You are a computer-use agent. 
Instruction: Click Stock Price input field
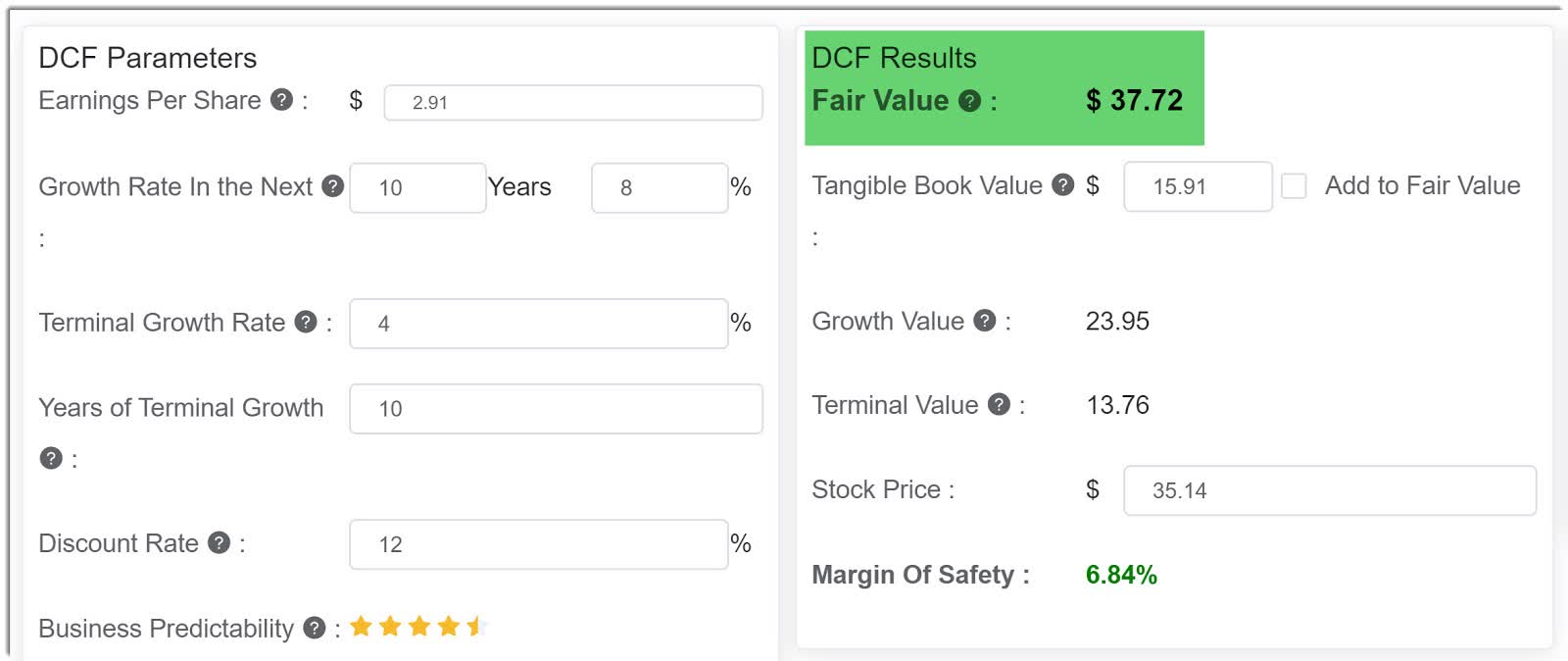[1329, 490]
